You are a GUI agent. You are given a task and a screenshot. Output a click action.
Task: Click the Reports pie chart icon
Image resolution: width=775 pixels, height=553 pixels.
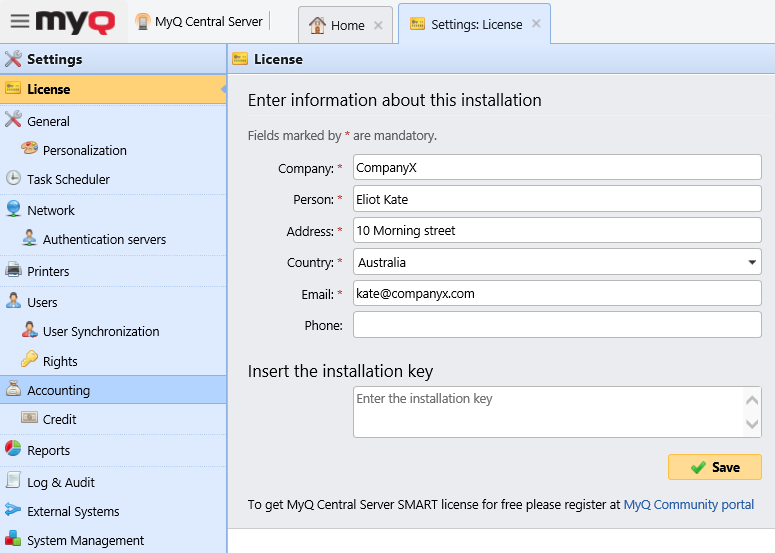click(13, 450)
